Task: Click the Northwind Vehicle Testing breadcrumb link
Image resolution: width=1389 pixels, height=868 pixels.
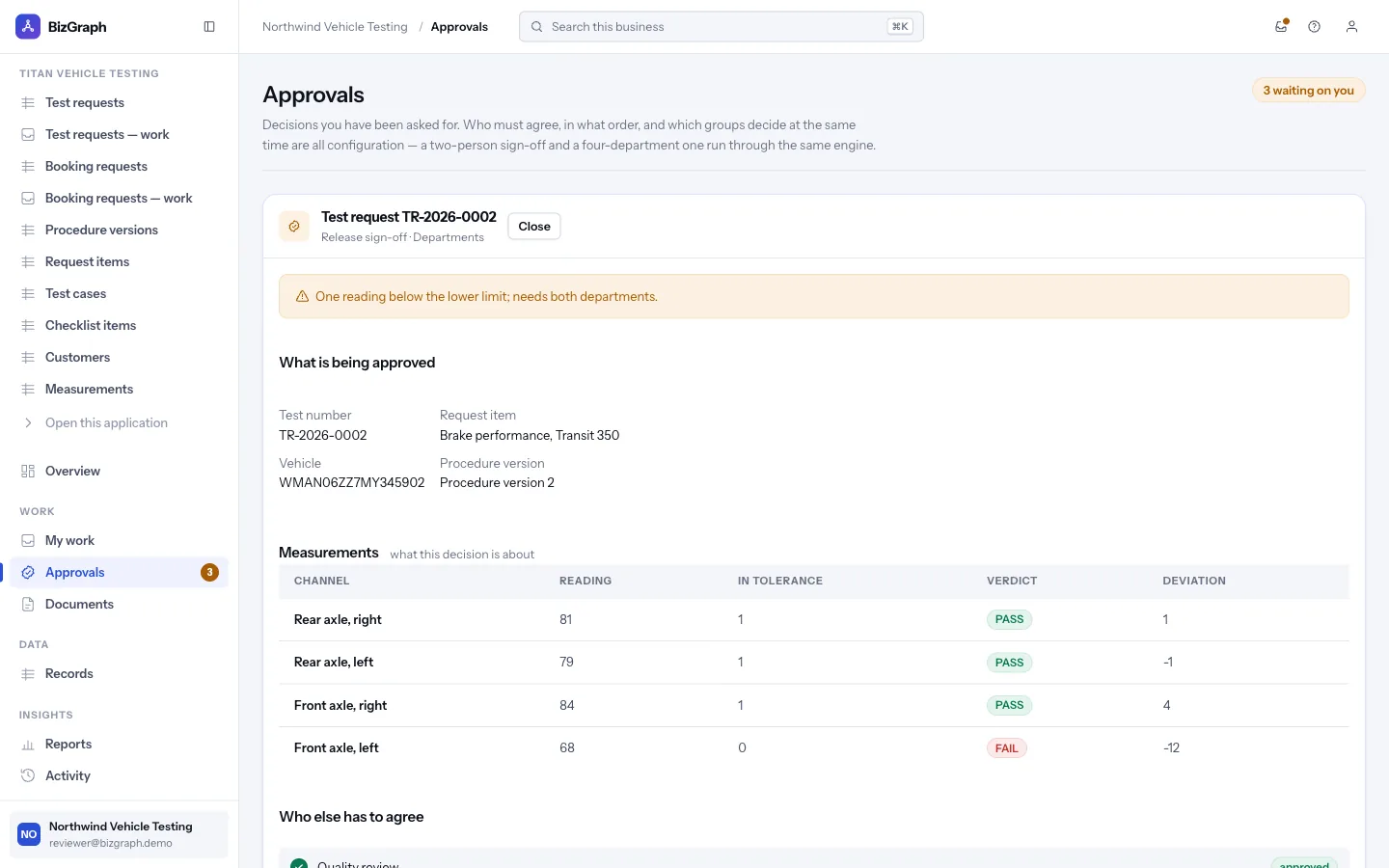Action: tap(335, 27)
